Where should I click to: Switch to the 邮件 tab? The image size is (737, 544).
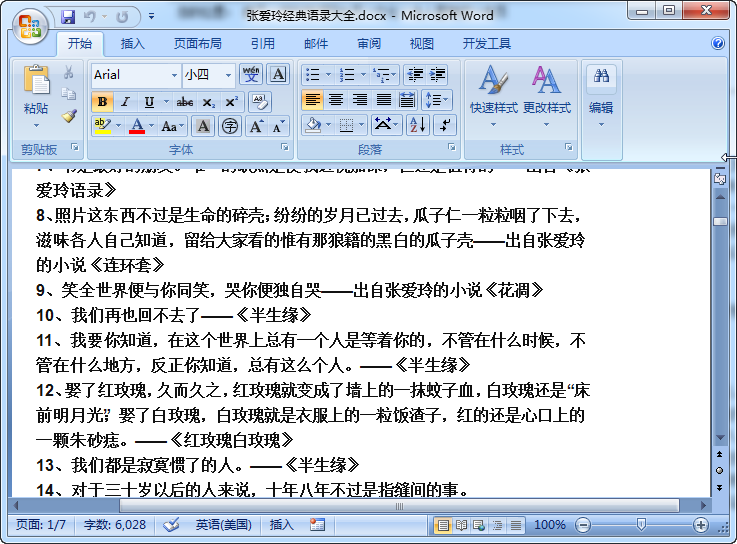point(316,44)
